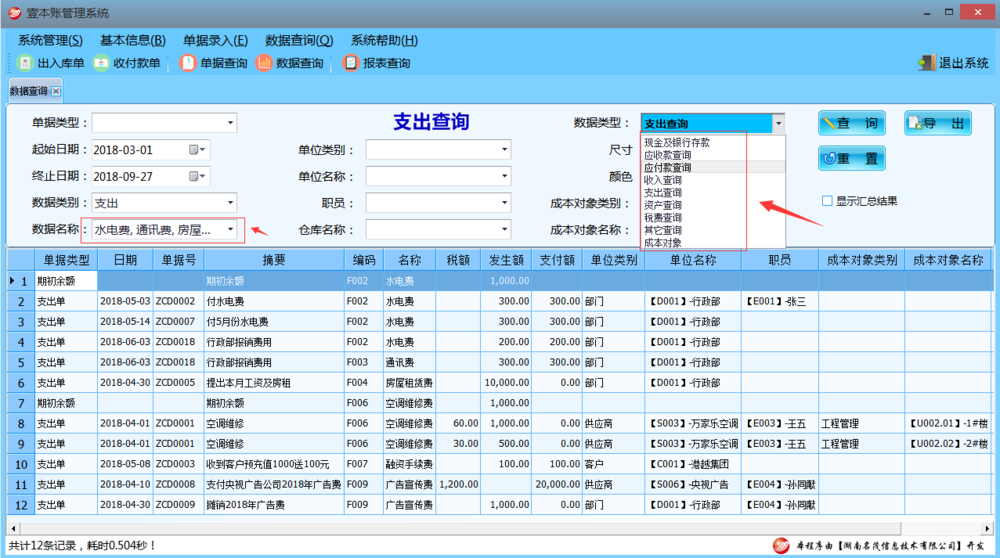Click the 单位名称 column header
The width and height of the screenshot is (1000, 558).
(693, 260)
